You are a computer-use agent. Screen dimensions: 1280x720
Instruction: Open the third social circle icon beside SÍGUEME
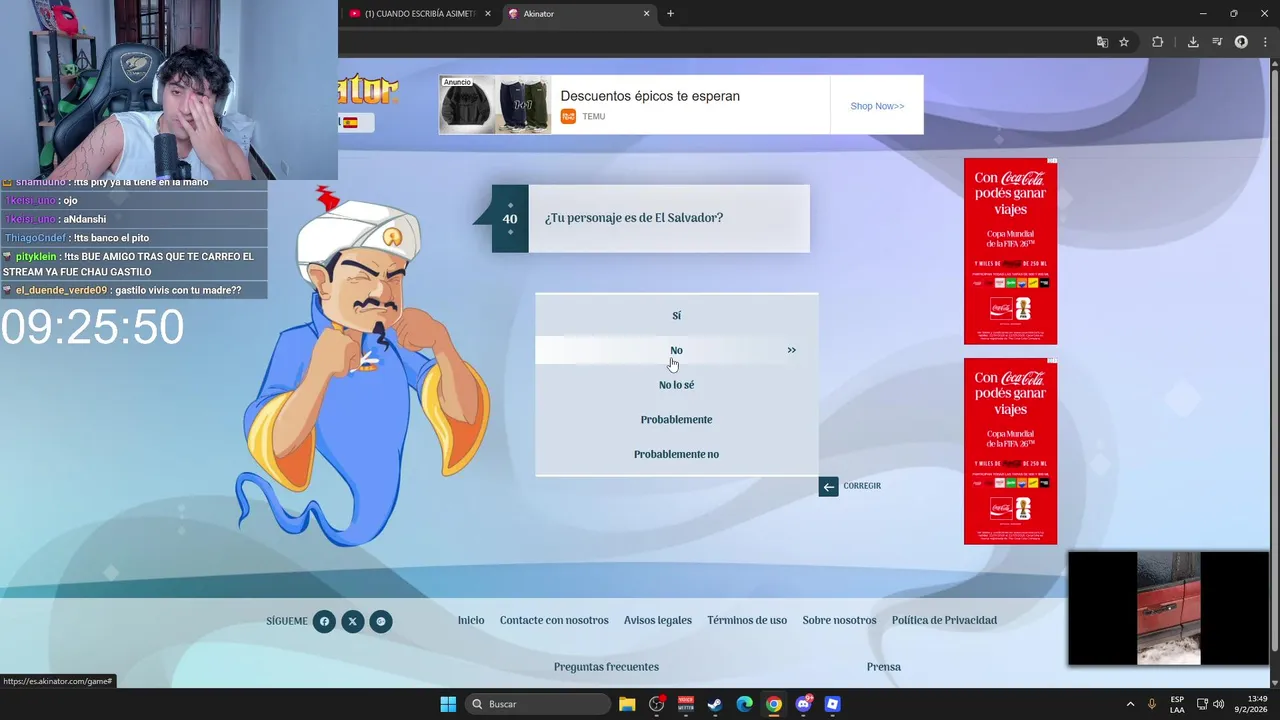click(381, 621)
